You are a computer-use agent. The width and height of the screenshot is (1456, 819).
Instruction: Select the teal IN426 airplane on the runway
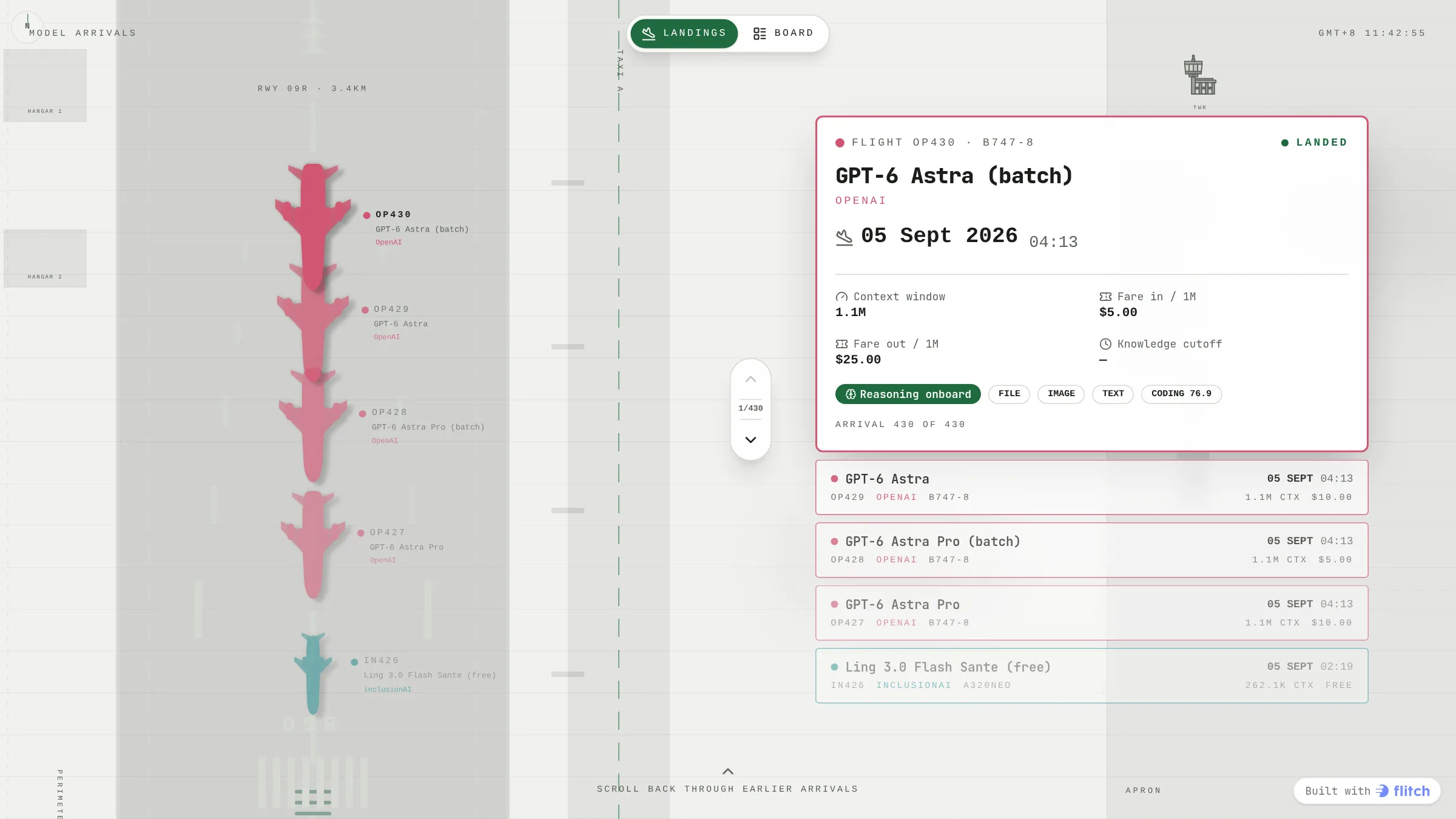313,673
